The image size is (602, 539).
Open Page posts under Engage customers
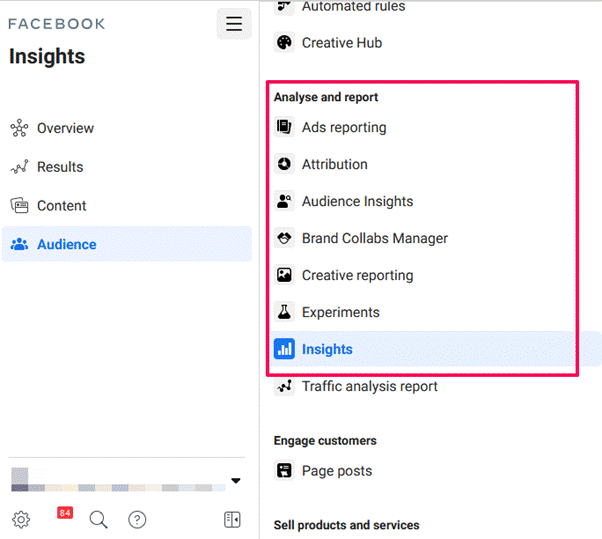point(336,471)
